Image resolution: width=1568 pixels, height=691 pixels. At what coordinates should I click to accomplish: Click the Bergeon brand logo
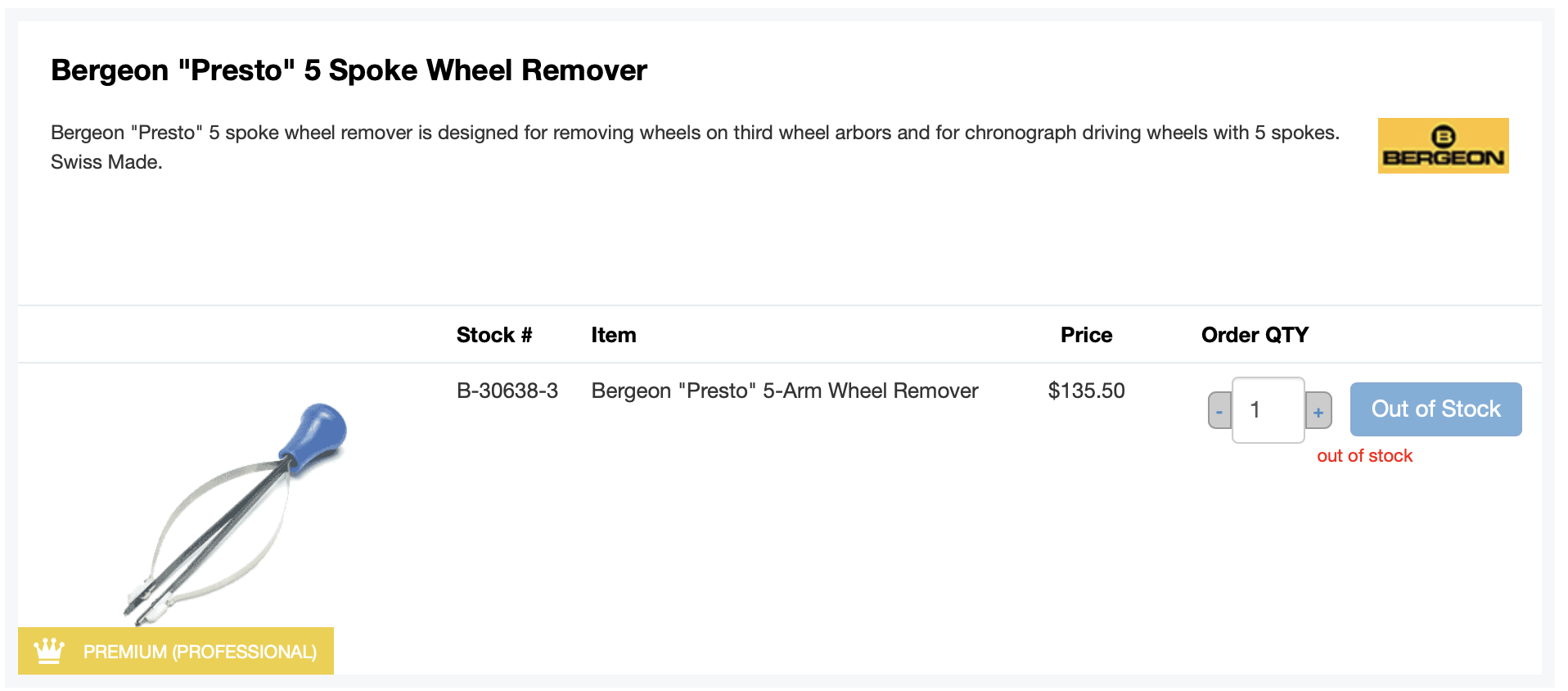tap(1442, 146)
